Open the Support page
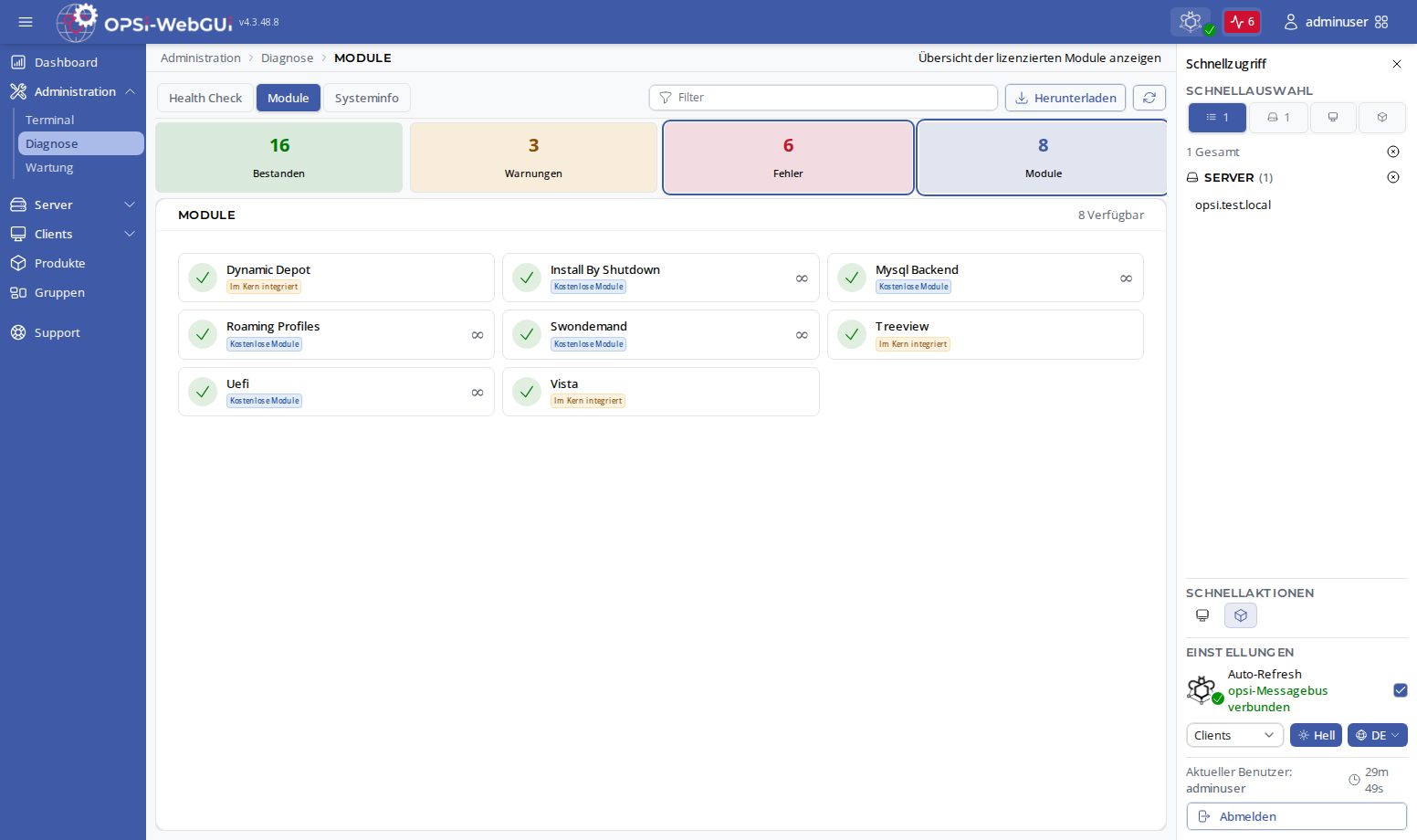This screenshot has height=840, width=1417. tap(58, 332)
